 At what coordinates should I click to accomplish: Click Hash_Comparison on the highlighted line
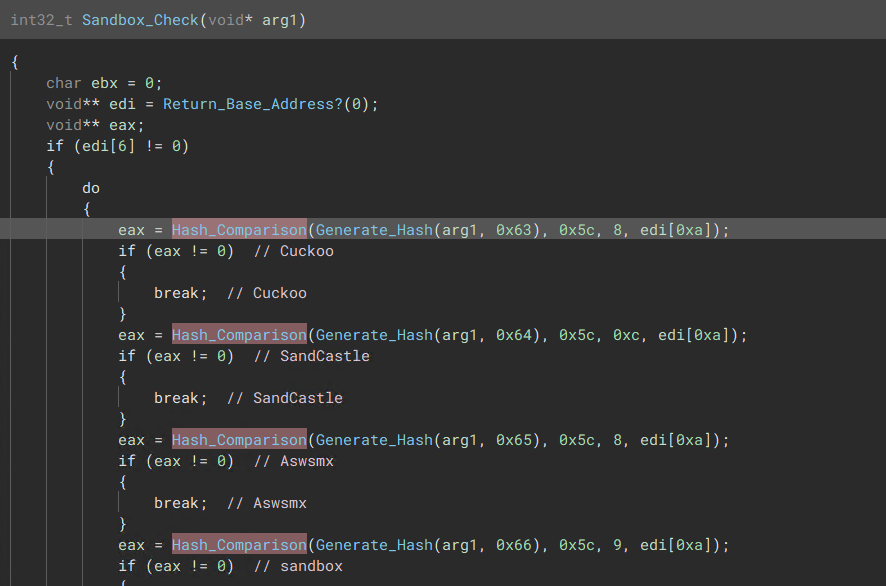point(239,230)
